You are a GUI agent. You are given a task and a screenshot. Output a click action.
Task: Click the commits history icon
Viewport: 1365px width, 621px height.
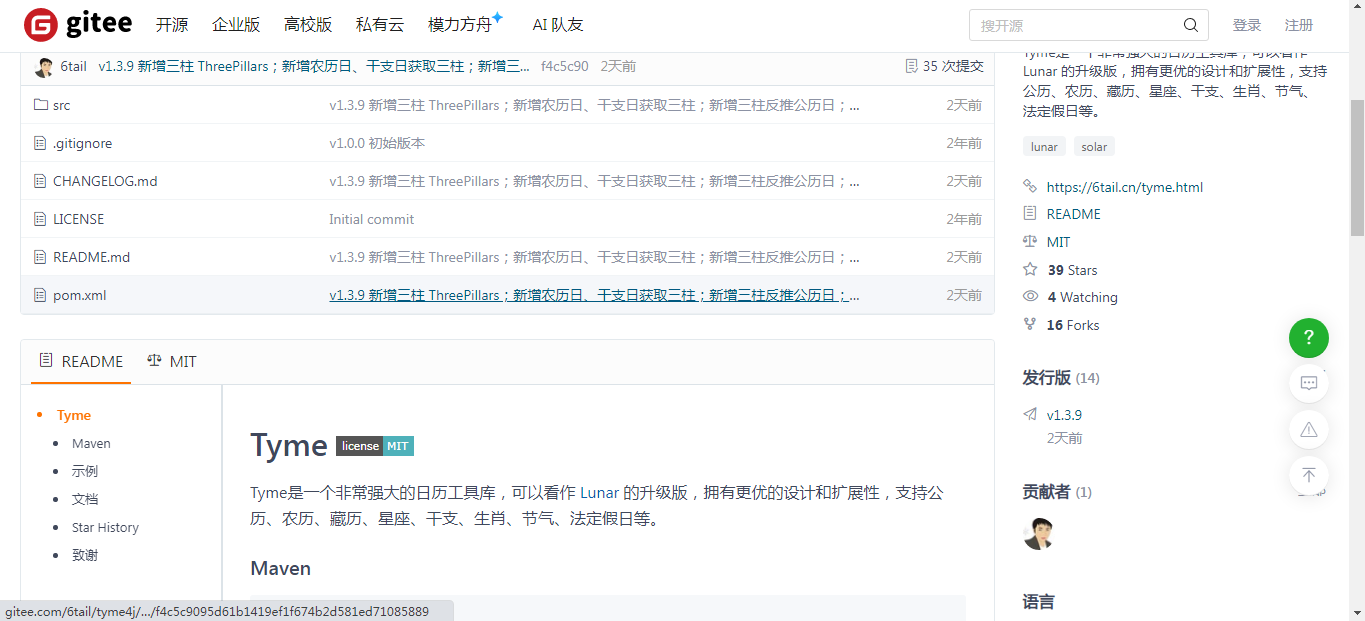(911, 66)
